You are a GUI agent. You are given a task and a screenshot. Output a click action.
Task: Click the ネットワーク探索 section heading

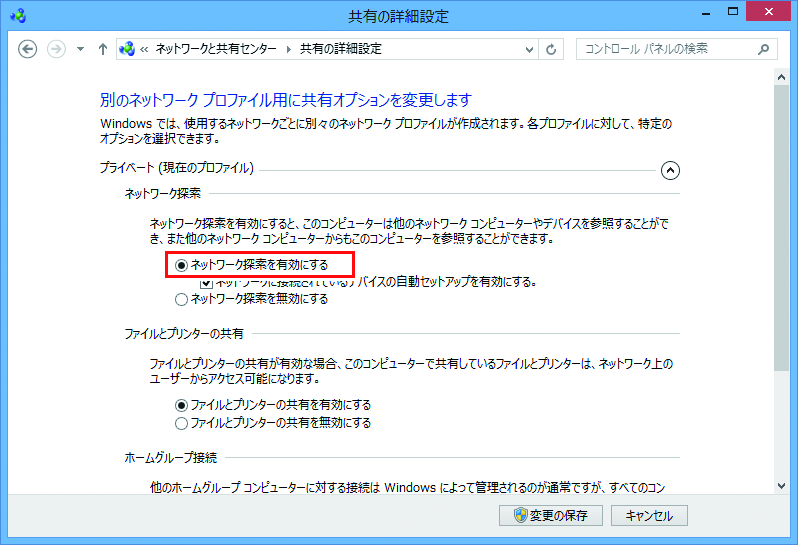pos(163,193)
